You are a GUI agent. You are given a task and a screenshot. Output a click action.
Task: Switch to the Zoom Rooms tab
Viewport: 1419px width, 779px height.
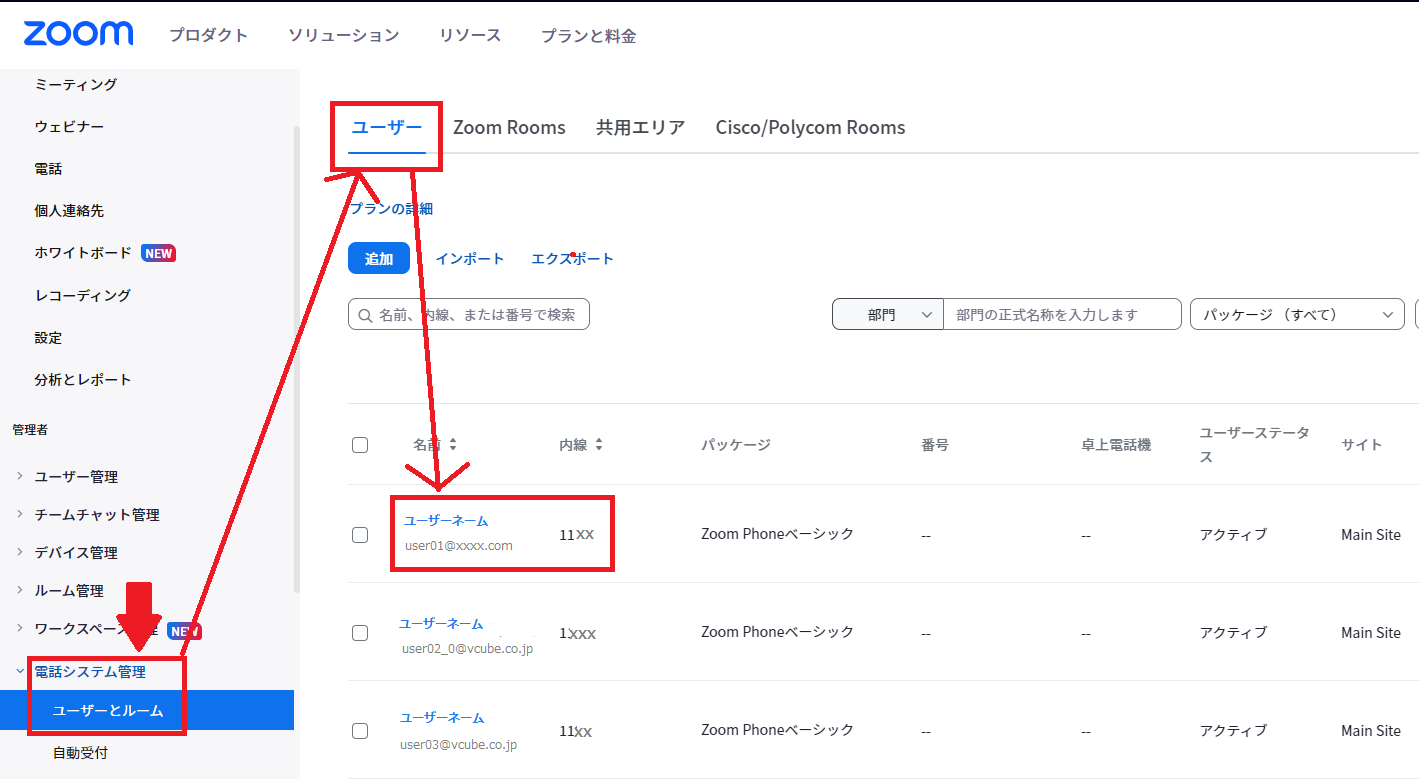[x=509, y=127]
